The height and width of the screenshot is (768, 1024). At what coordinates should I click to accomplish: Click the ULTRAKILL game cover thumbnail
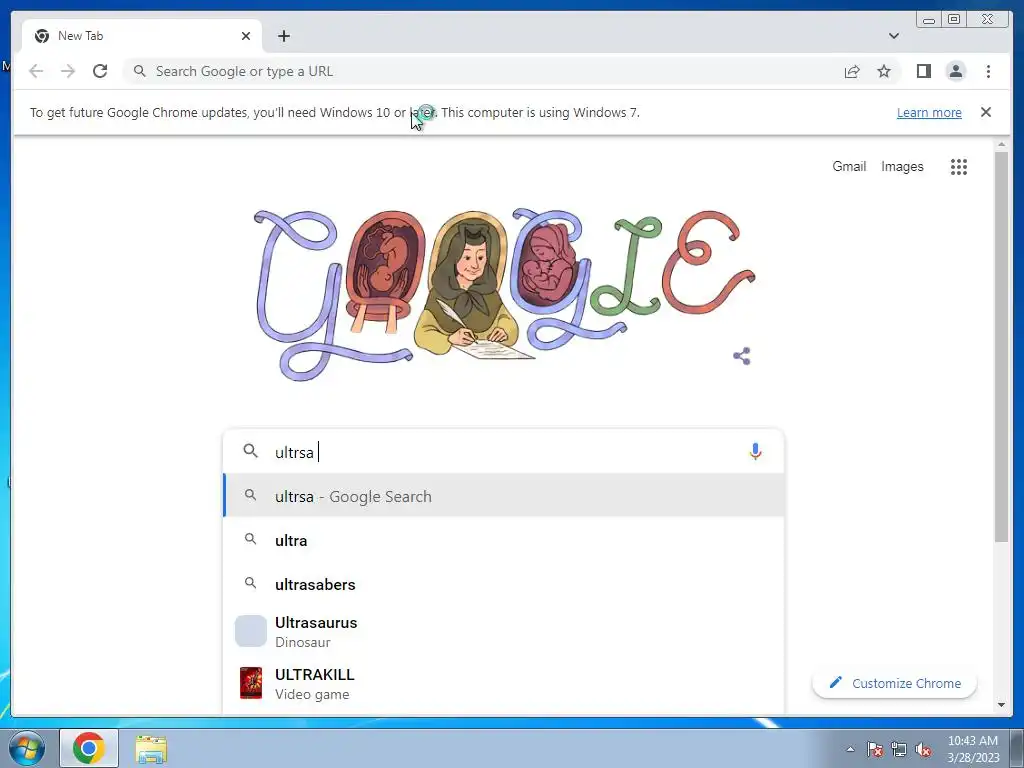click(251, 683)
